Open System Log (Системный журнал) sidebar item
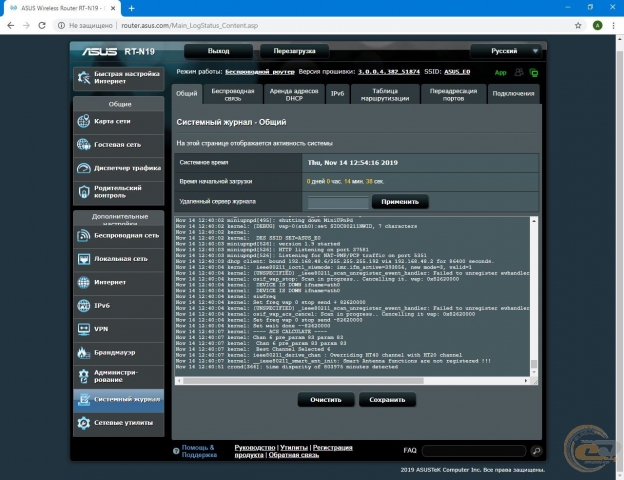 click(119, 400)
